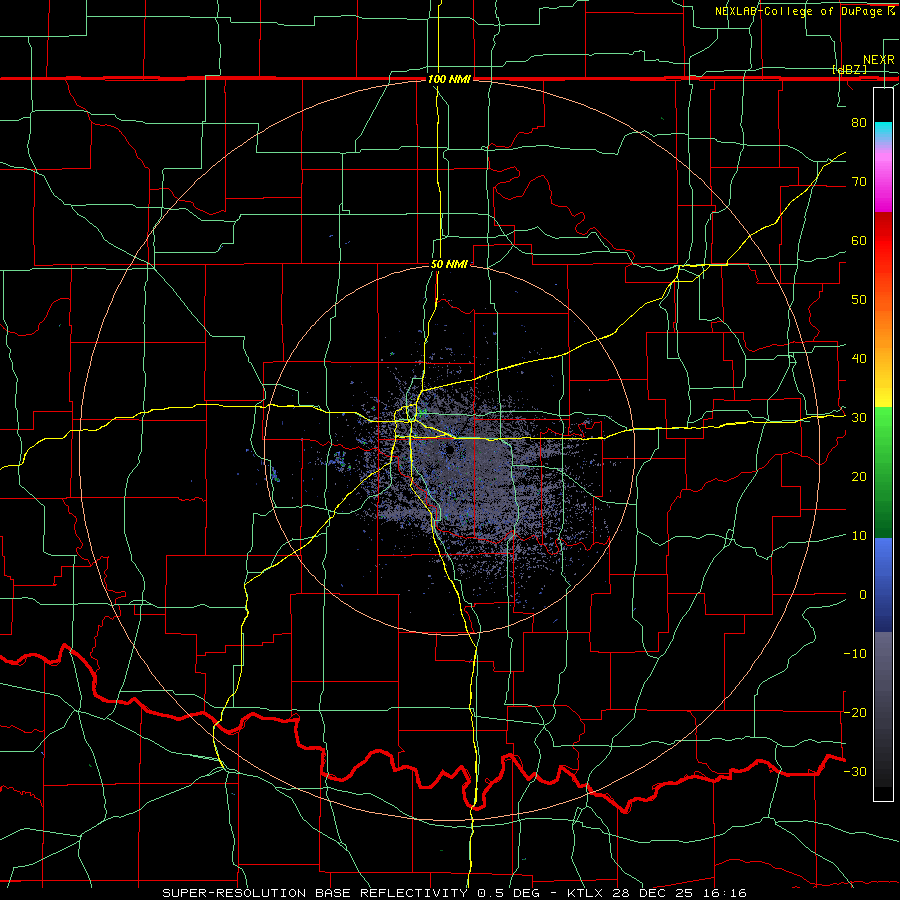The height and width of the screenshot is (900, 900).
Task: Click the [dBZ] unit label
Action: click(849, 69)
